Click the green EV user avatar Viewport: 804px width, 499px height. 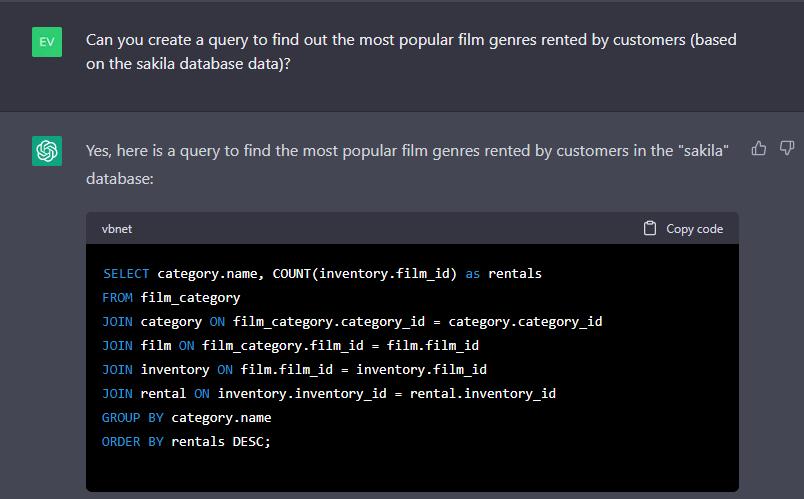coord(47,42)
